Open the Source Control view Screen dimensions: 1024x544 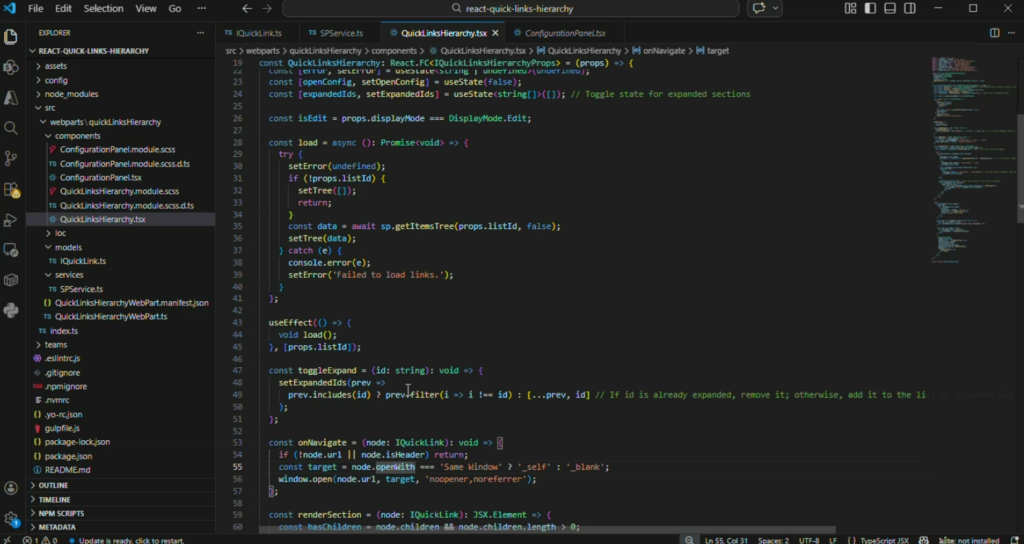click(12, 158)
